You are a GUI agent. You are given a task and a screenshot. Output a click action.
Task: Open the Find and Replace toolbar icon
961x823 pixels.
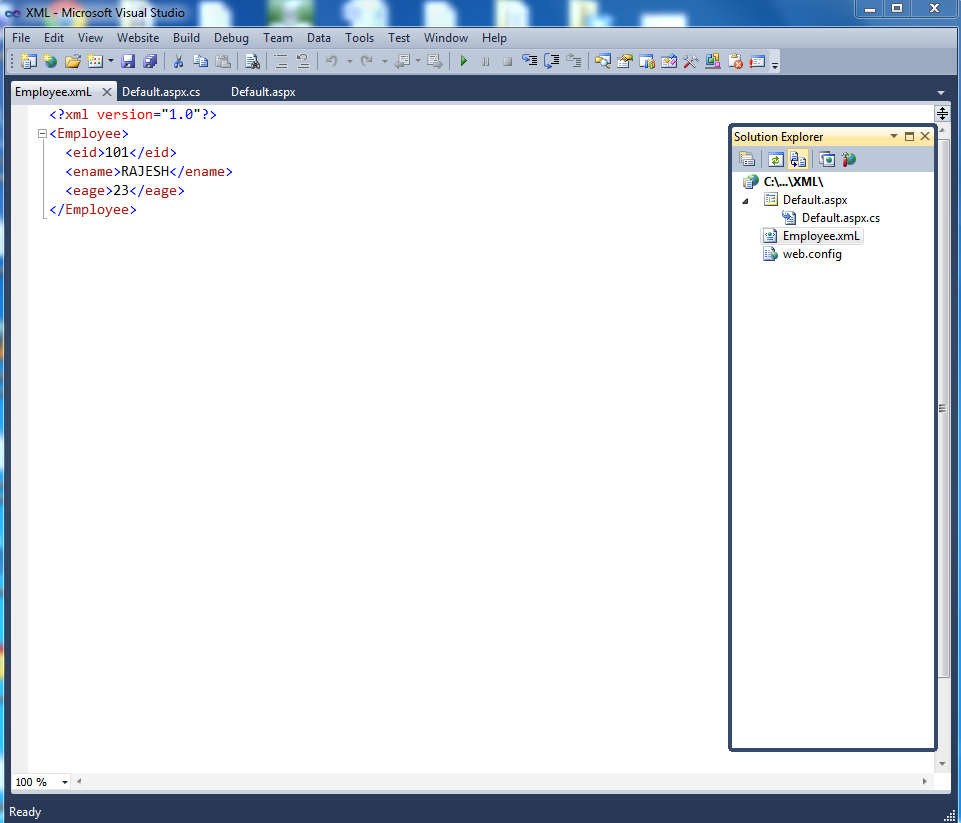coord(252,61)
